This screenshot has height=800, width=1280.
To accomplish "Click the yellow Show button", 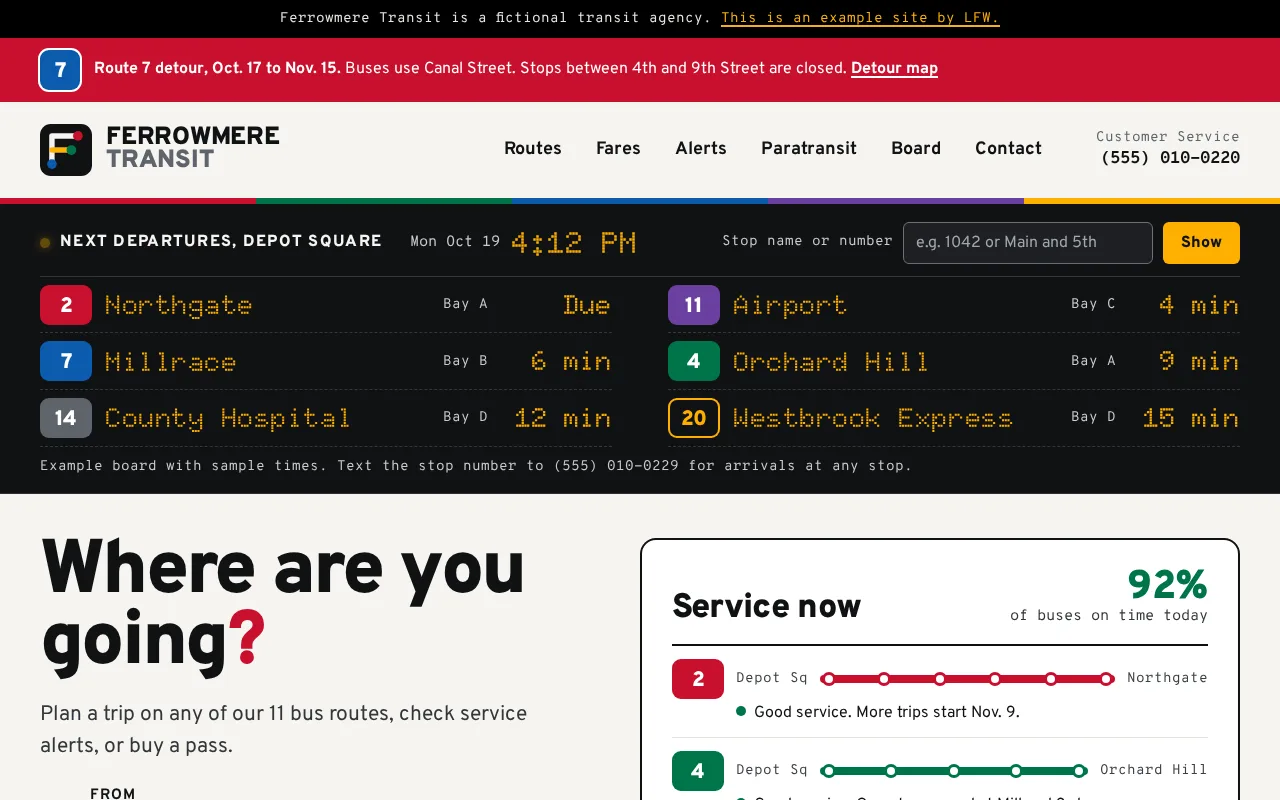I will [x=1201, y=243].
